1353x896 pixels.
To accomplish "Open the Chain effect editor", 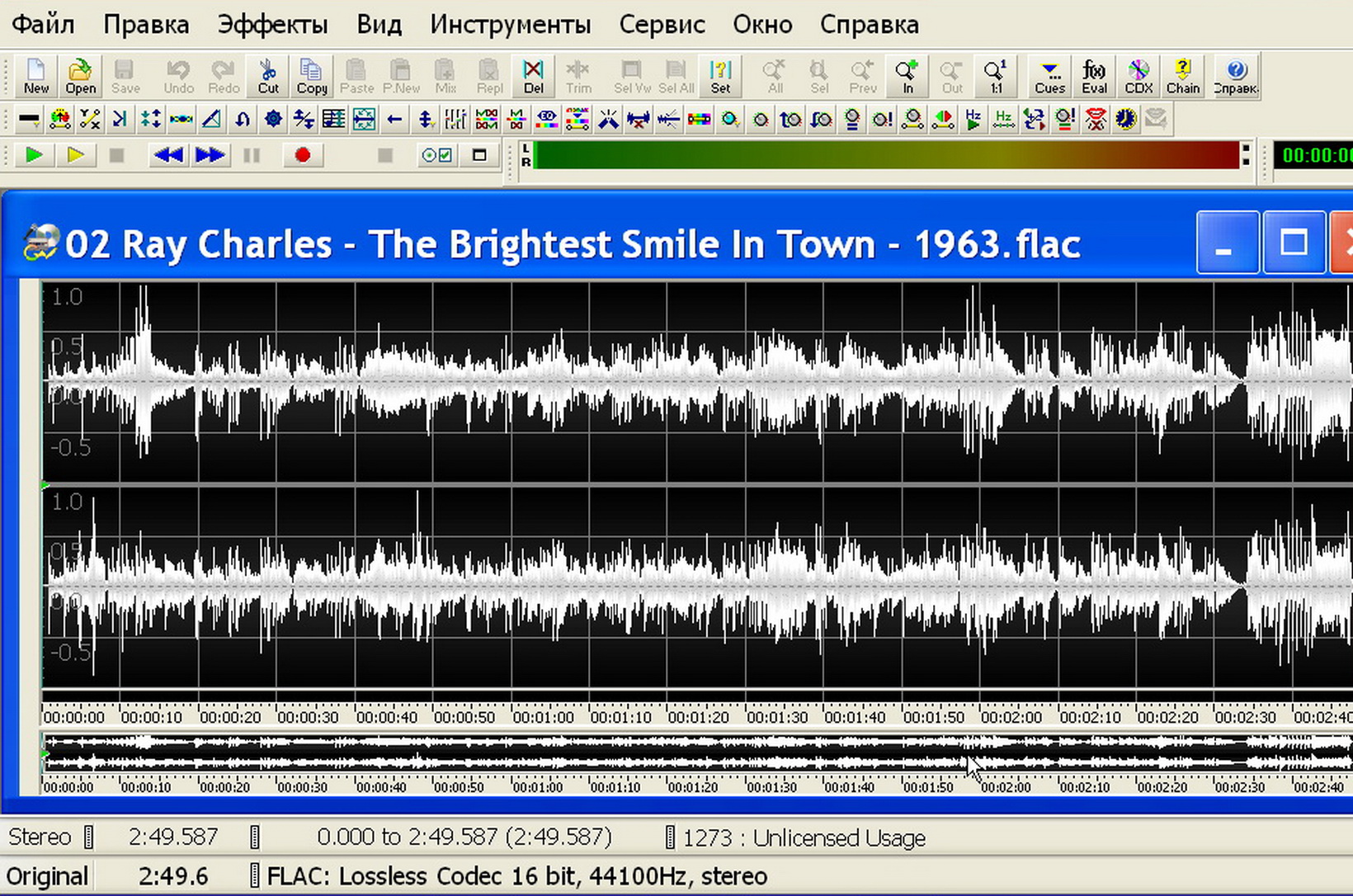I will [x=1183, y=77].
